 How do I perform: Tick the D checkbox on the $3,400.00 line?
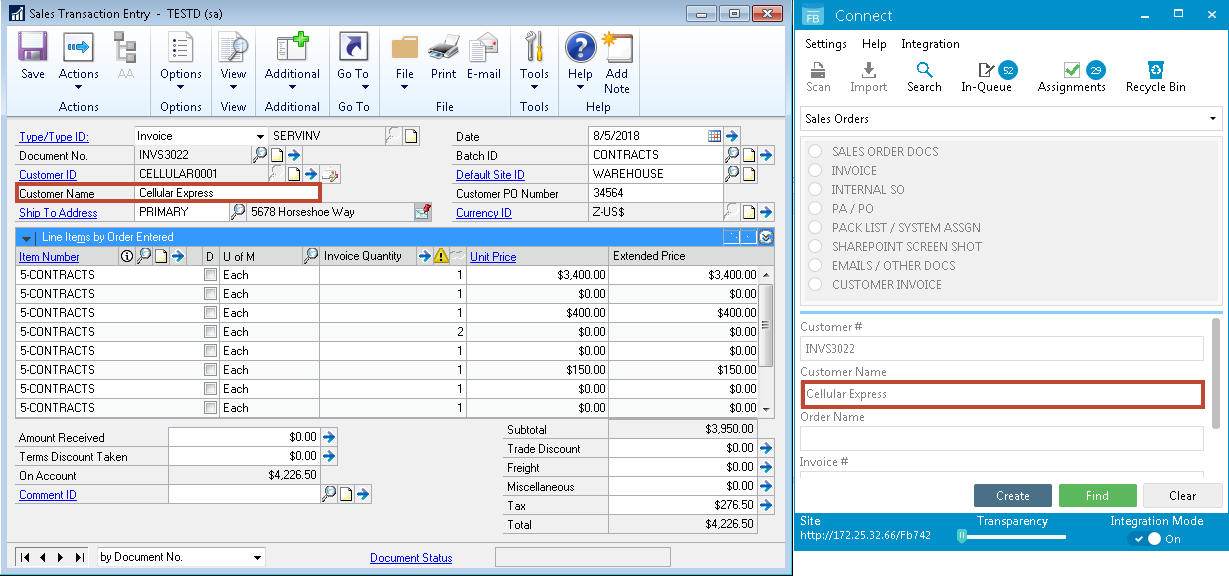[x=210, y=274]
